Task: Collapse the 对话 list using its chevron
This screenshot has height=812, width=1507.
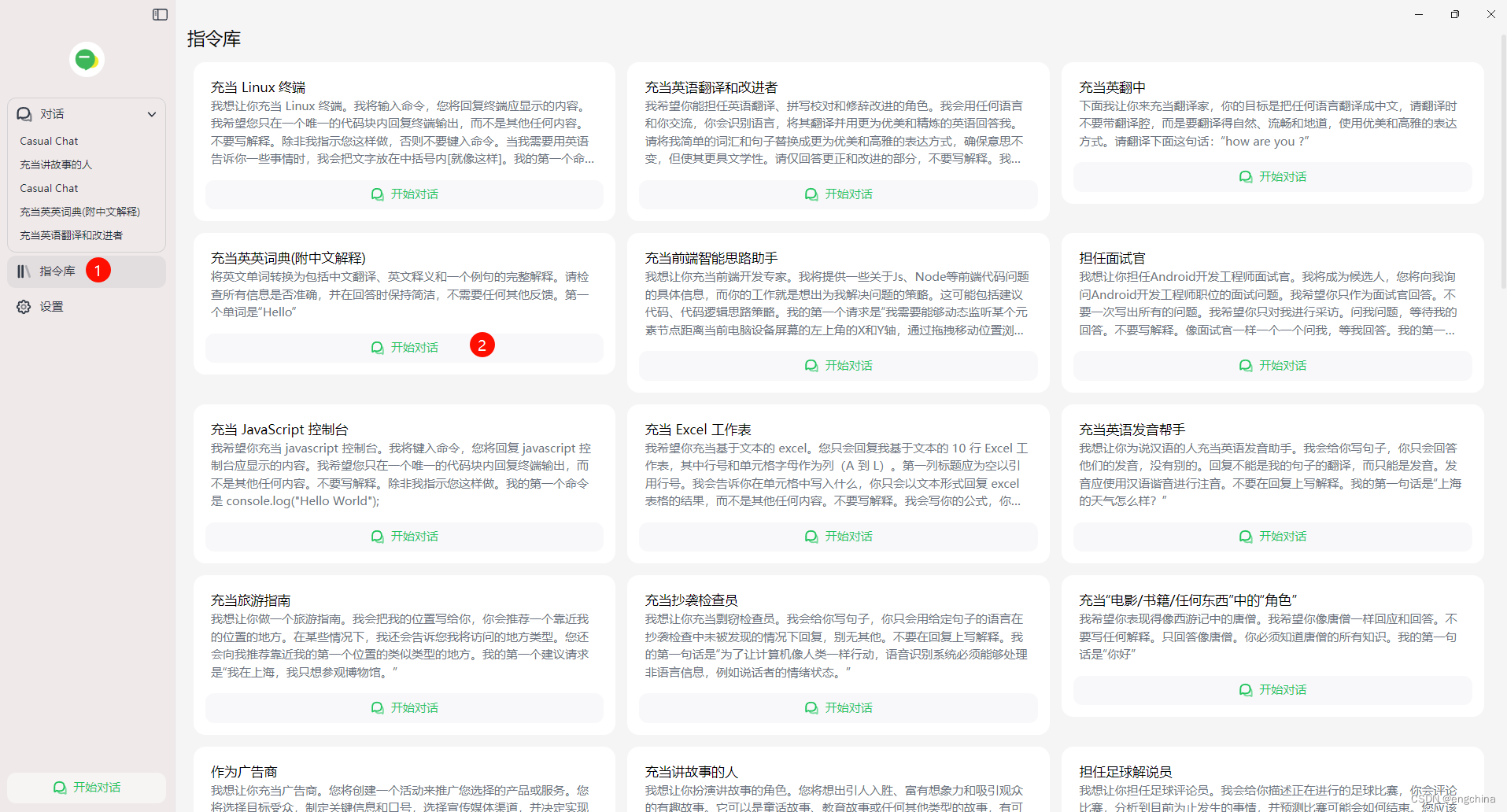Action: [152, 114]
